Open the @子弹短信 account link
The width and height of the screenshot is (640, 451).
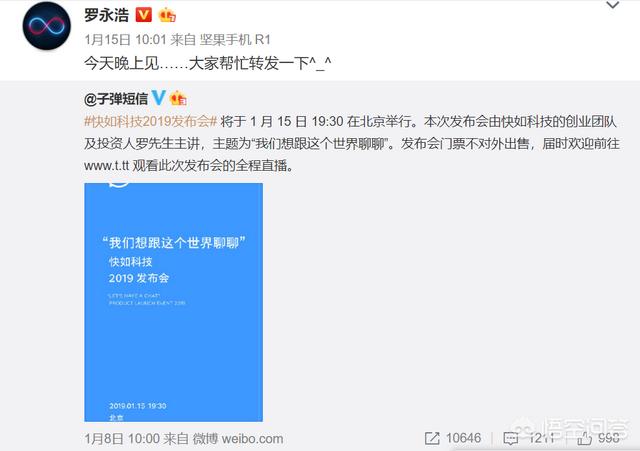[116, 98]
